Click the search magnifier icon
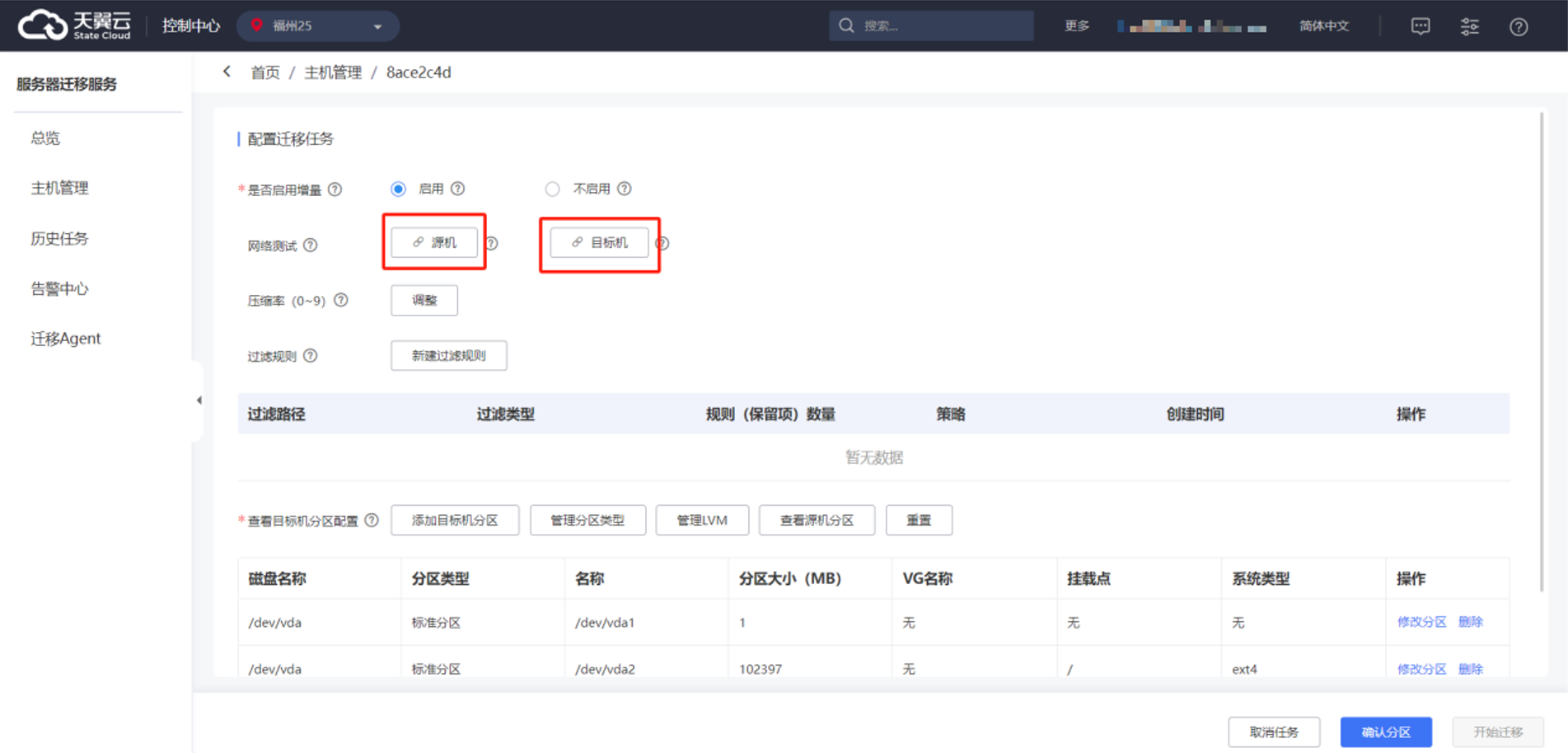1568x753 pixels. [846, 26]
